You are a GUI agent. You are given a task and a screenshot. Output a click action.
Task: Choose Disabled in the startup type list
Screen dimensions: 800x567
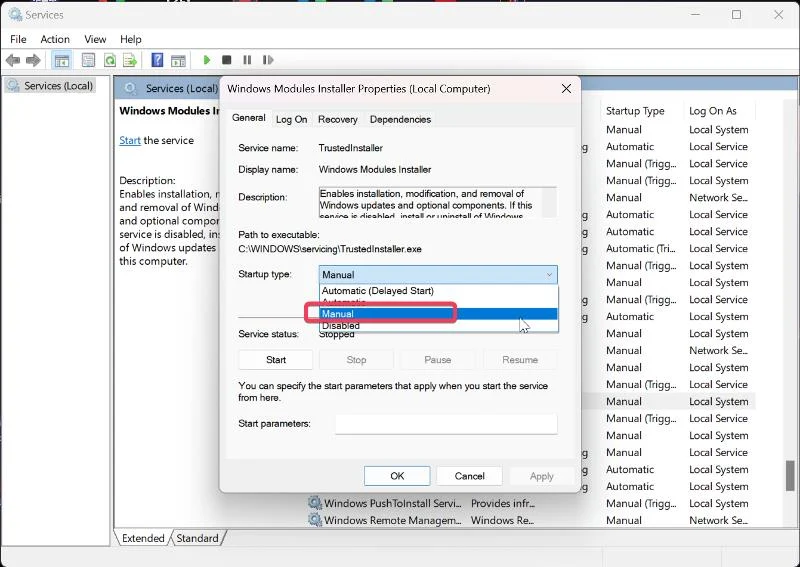pyautogui.click(x=438, y=326)
